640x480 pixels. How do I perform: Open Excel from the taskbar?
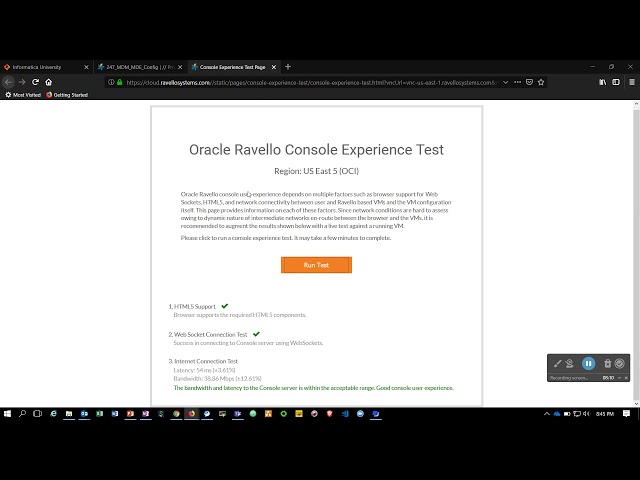click(x=100, y=413)
